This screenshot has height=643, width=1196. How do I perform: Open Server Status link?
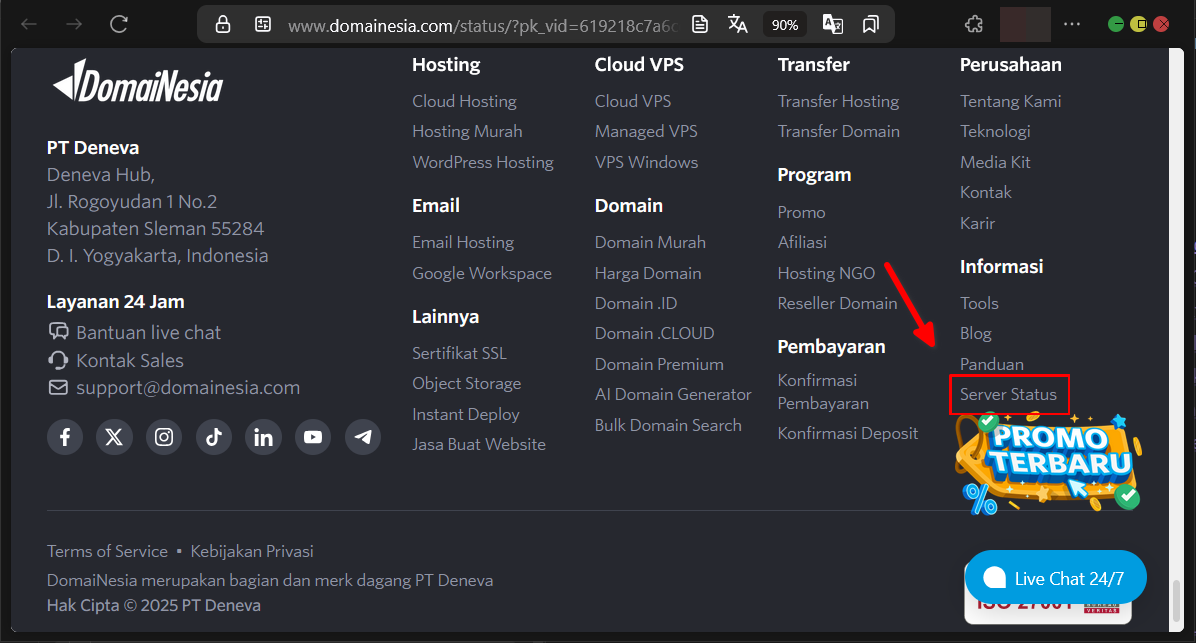pyautogui.click(x=1008, y=394)
